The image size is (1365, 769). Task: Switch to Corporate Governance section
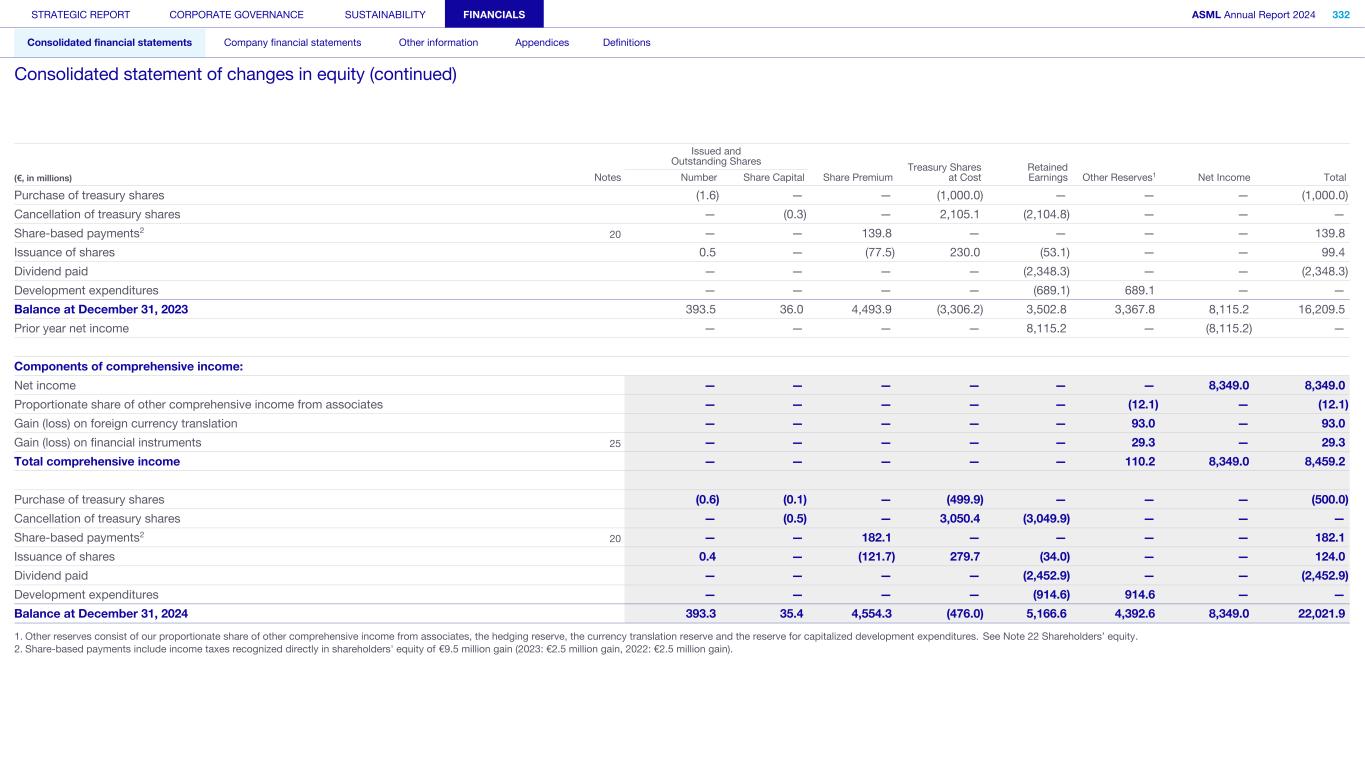pyautogui.click(x=236, y=15)
